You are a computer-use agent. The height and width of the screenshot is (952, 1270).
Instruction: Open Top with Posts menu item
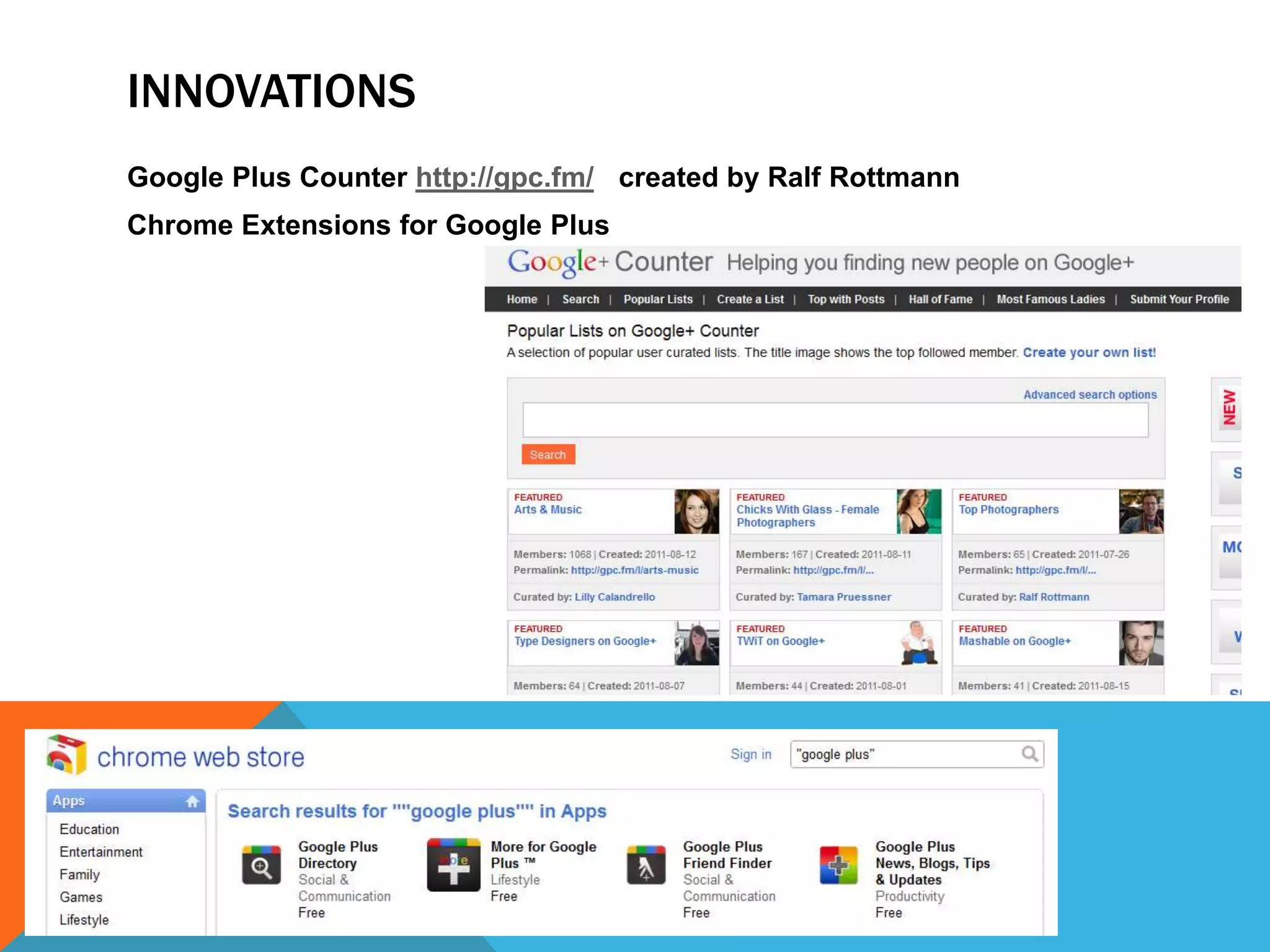pos(846,299)
